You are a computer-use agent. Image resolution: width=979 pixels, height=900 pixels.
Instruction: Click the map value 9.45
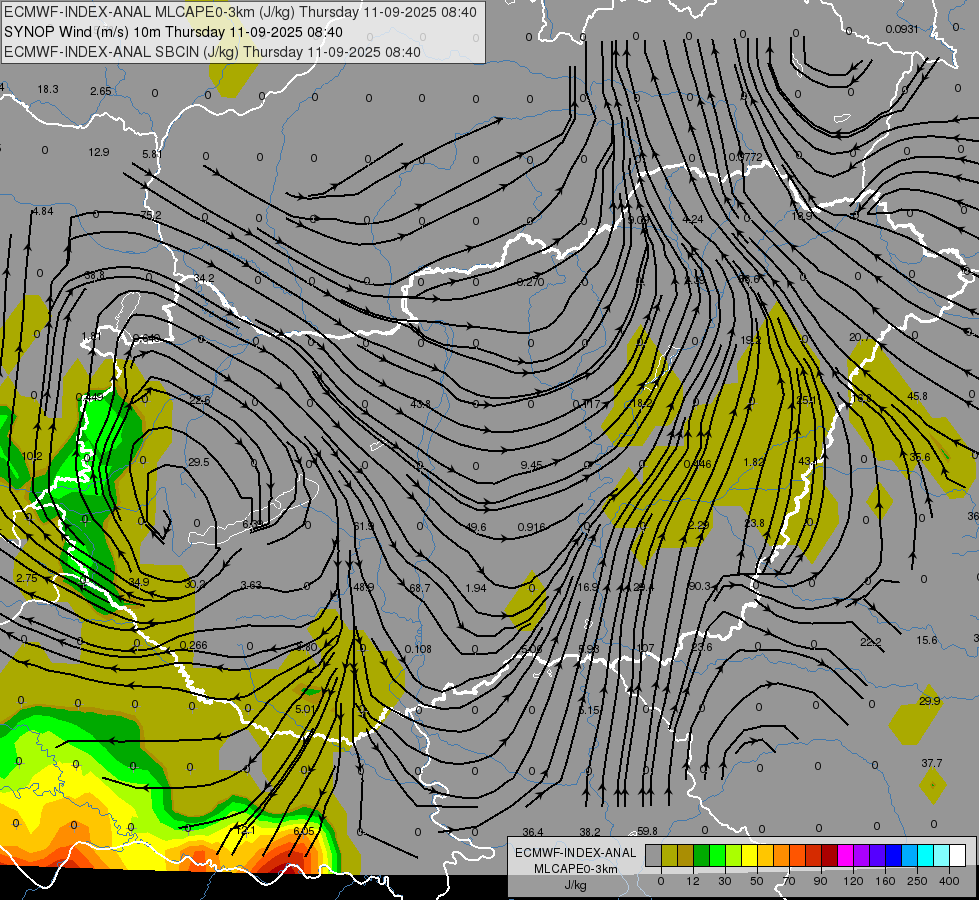(531, 465)
